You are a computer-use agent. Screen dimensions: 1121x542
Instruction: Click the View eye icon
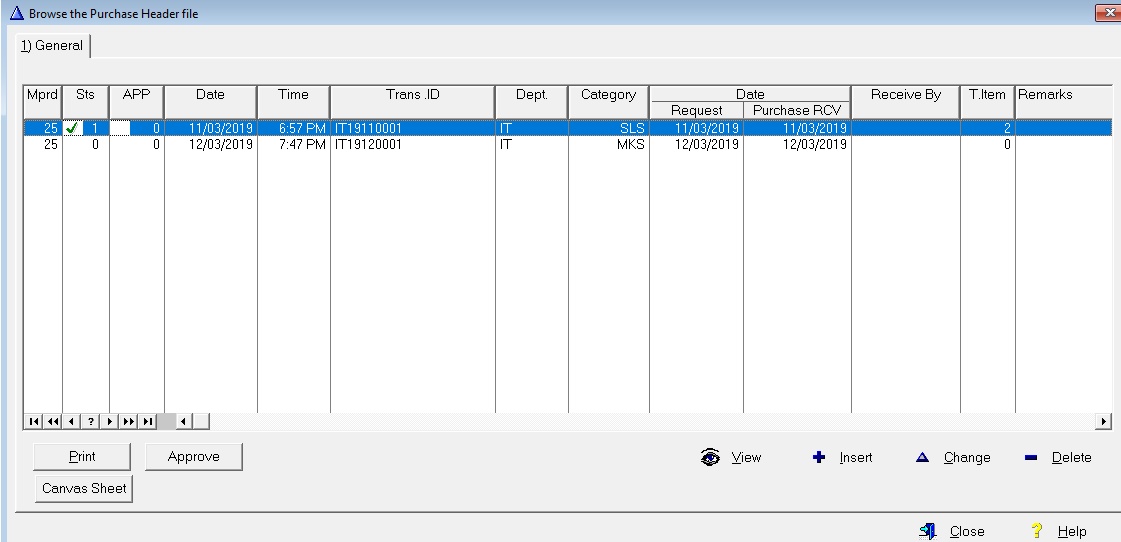[x=711, y=458]
